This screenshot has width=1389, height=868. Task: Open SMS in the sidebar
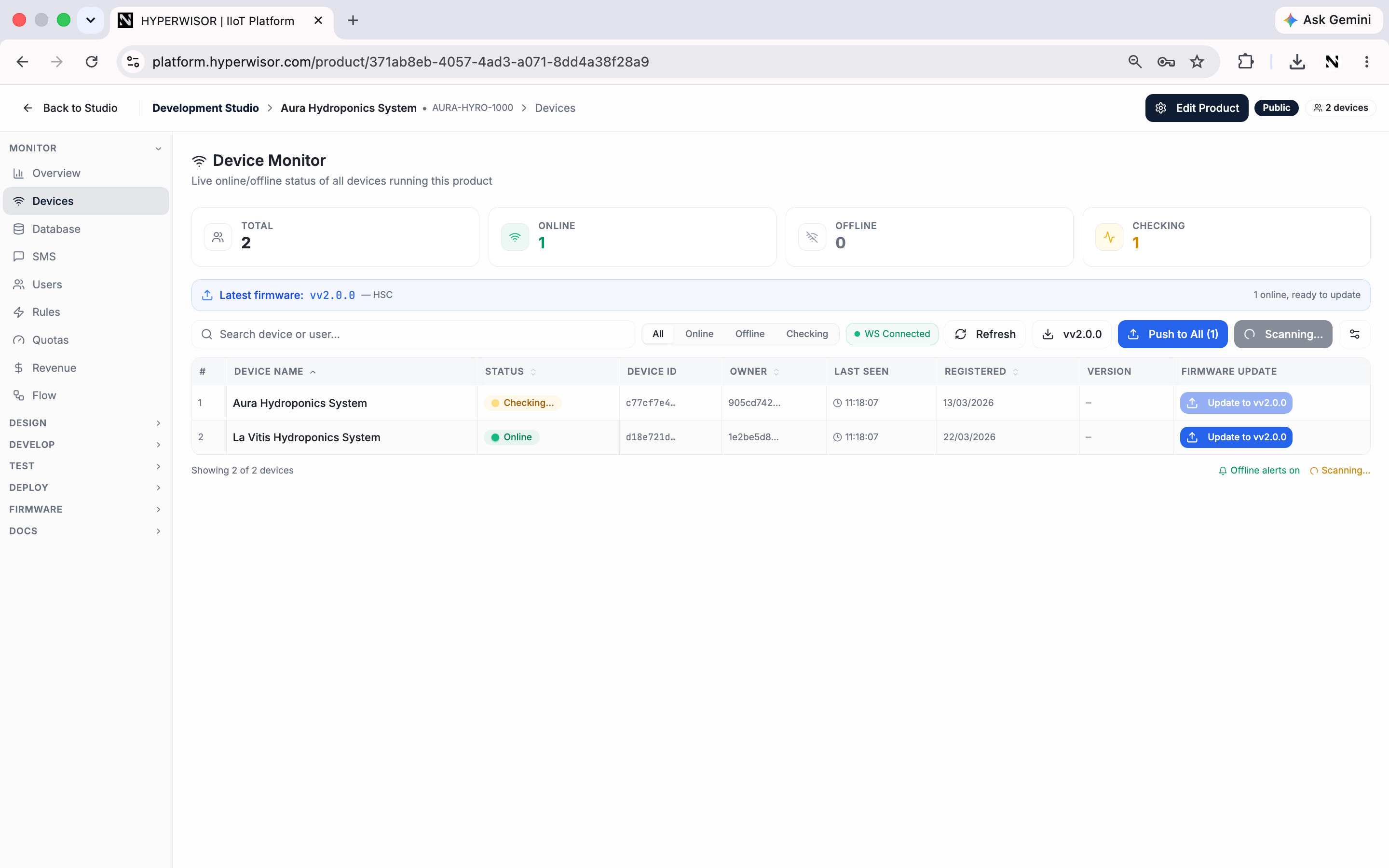tap(86, 257)
